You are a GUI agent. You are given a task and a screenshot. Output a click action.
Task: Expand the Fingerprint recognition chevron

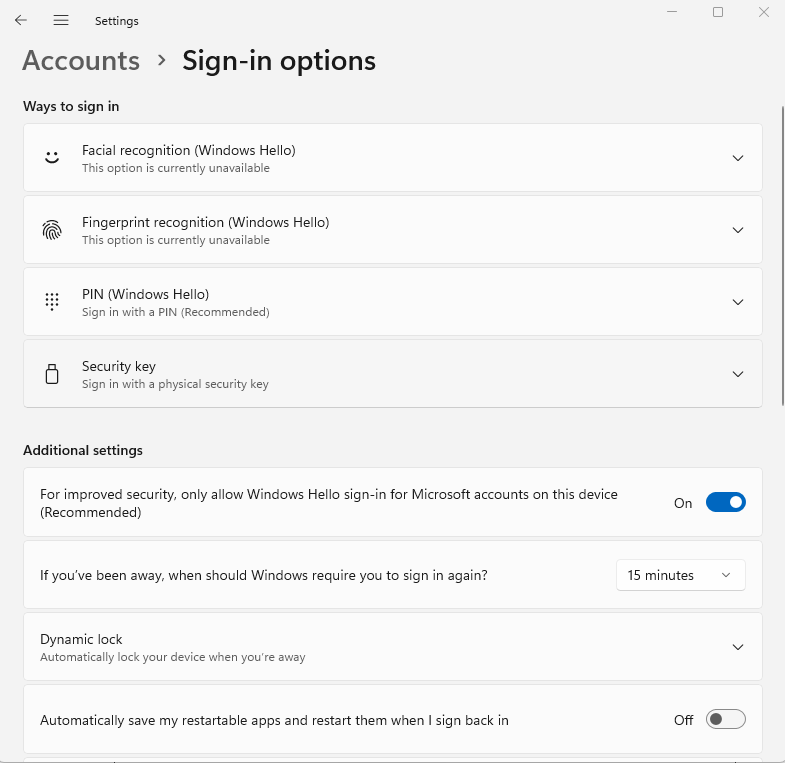(737, 230)
